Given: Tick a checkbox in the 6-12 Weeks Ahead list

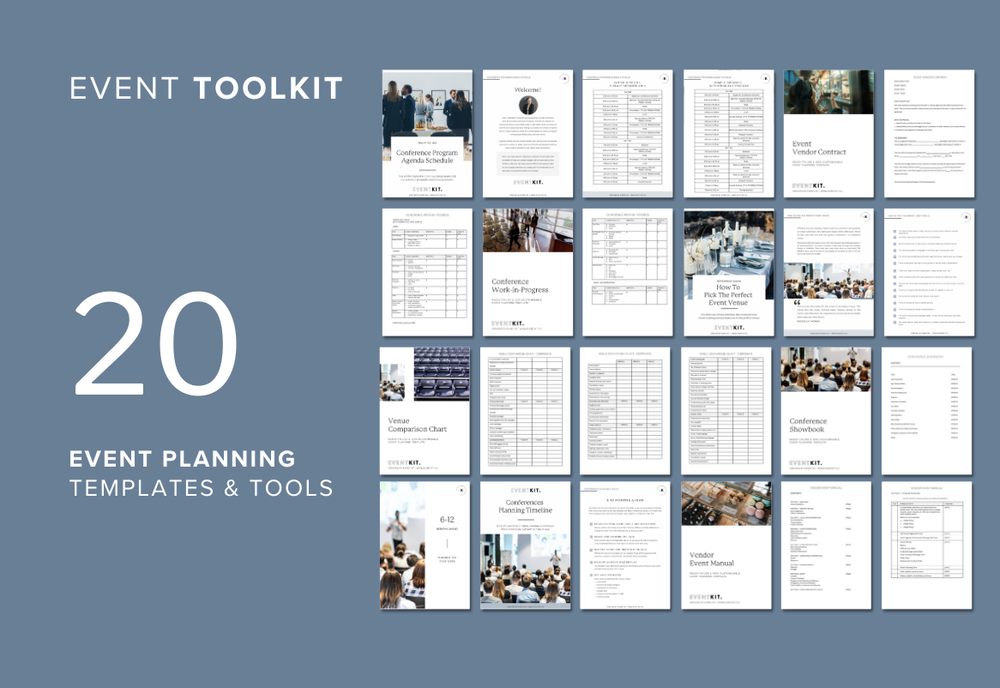Looking at the screenshot, I should click(x=590, y=523).
